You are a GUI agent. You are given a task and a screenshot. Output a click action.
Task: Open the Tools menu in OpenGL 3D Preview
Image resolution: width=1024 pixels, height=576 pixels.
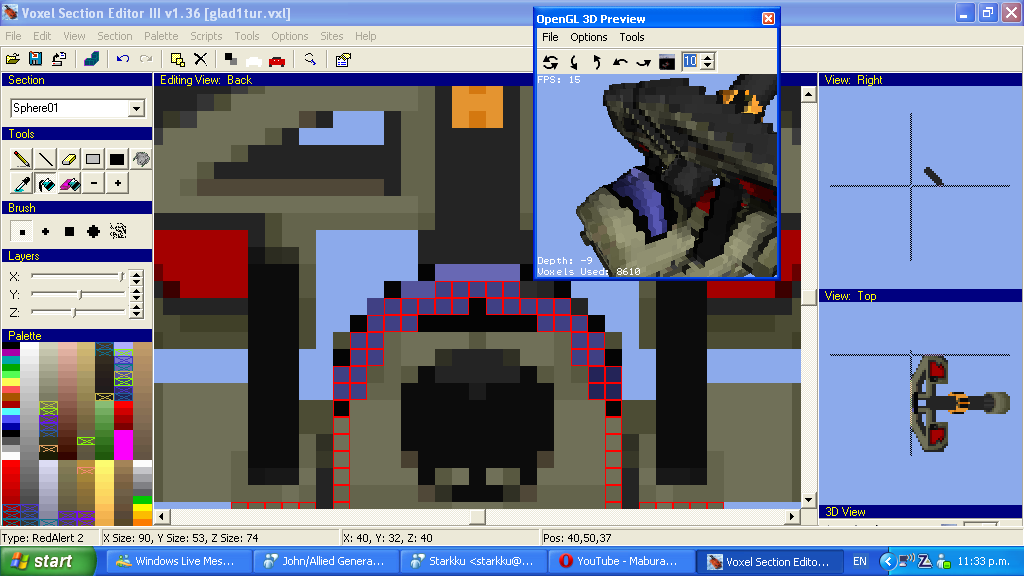click(632, 37)
